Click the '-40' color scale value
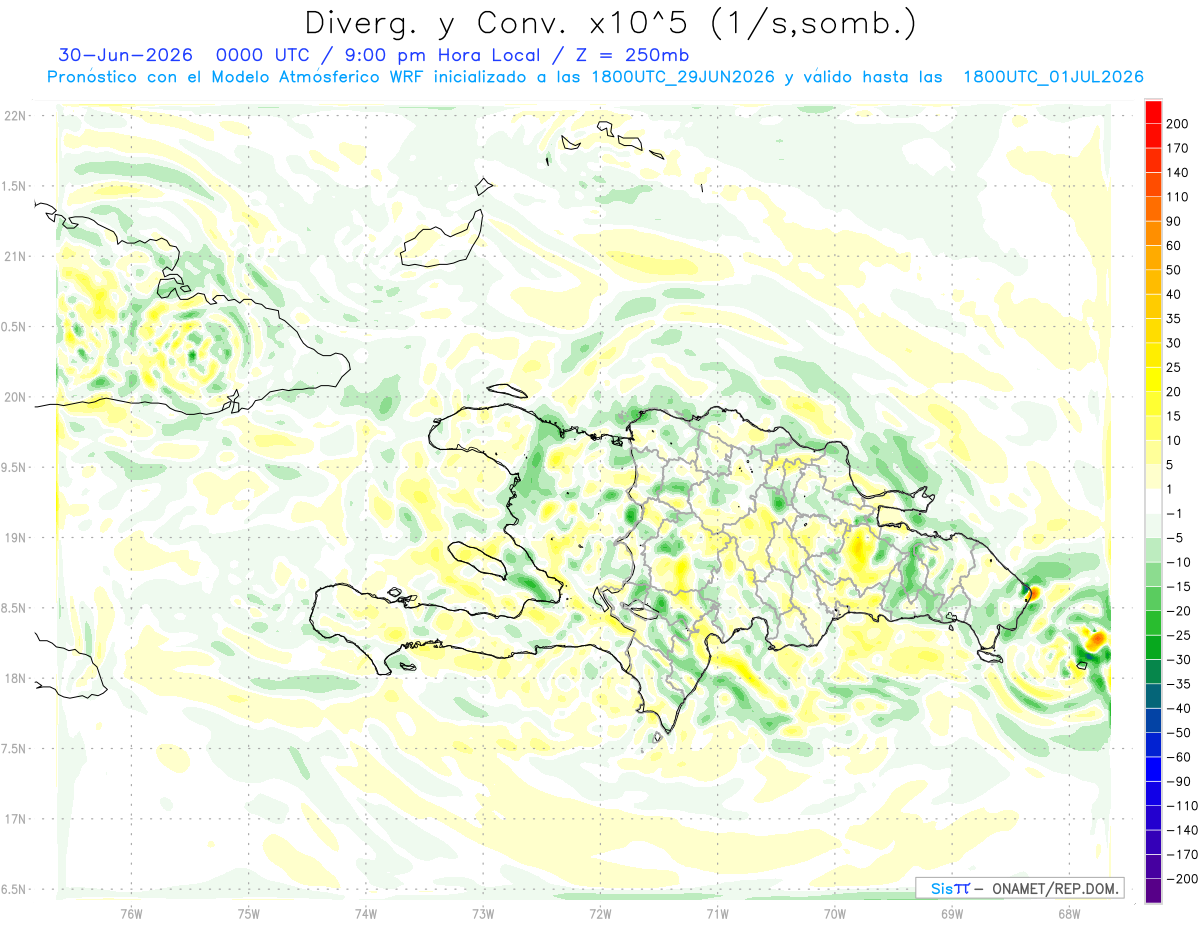 (x=1180, y=709)
